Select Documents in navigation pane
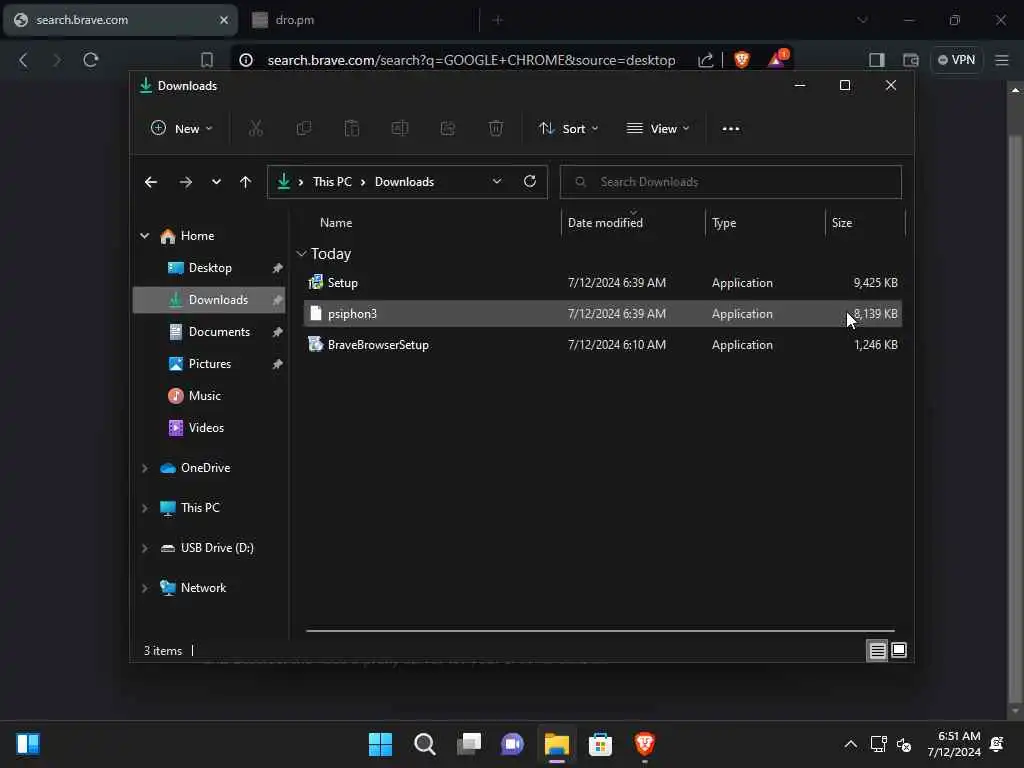The width and height of the screenshot is (1024, 768). pos(209,332)
